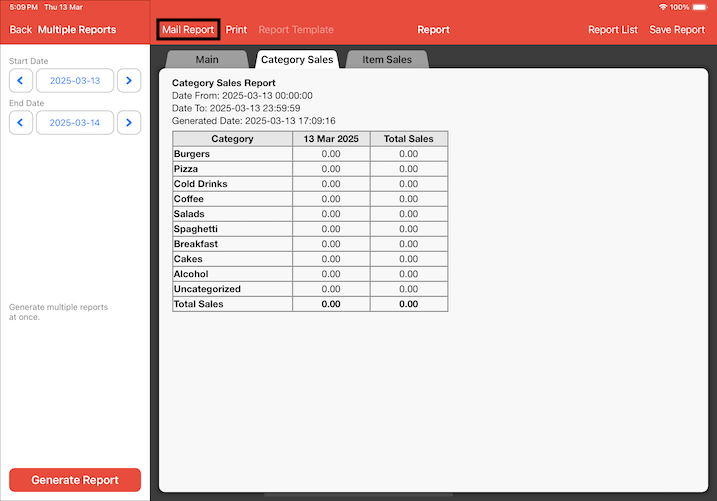Click Mail Report in the toolbar
The image size is (717, 501).
tap(188, 30)
